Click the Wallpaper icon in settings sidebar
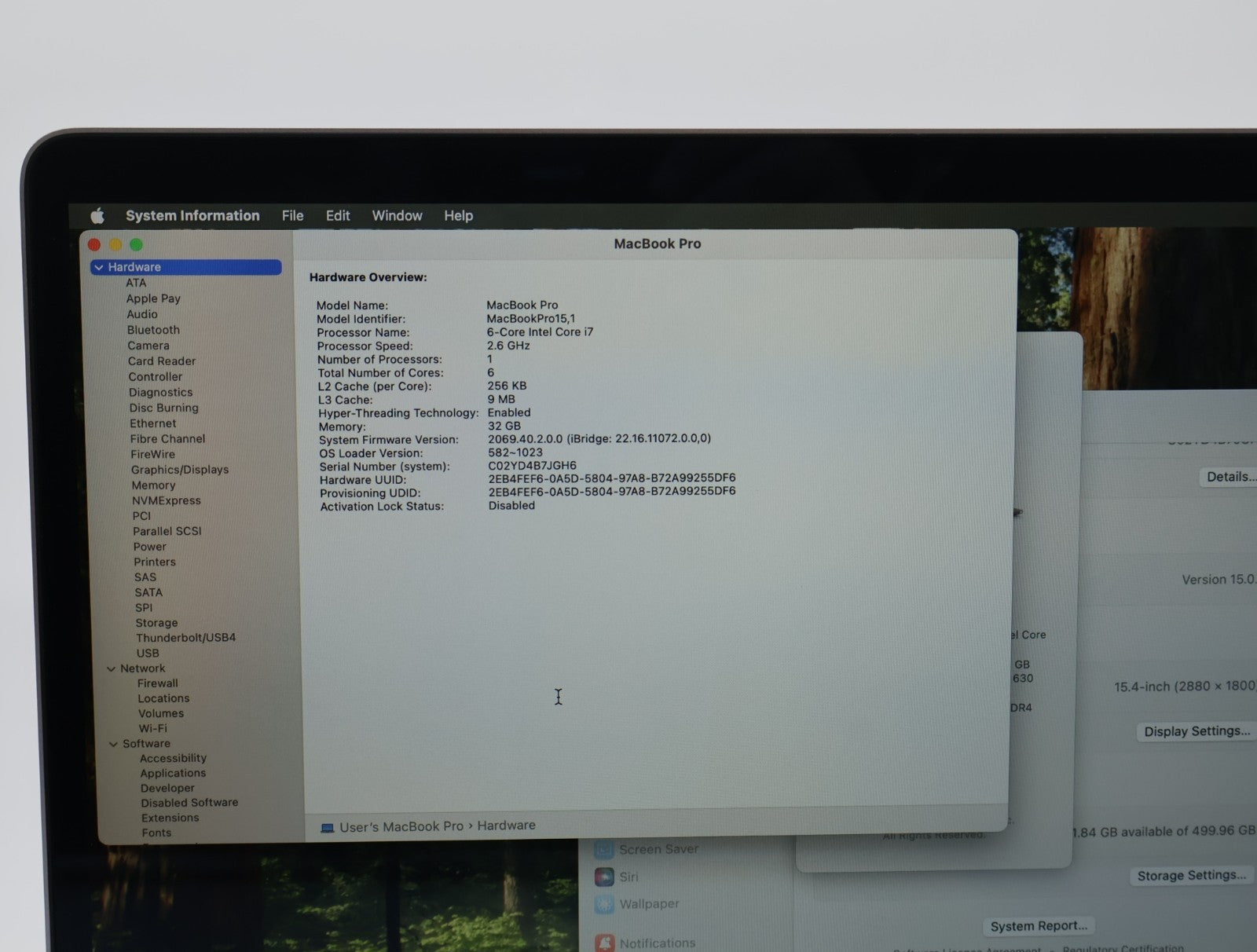Image resolution: width=1257 pixels, height=952 pixels. (604, 904)
